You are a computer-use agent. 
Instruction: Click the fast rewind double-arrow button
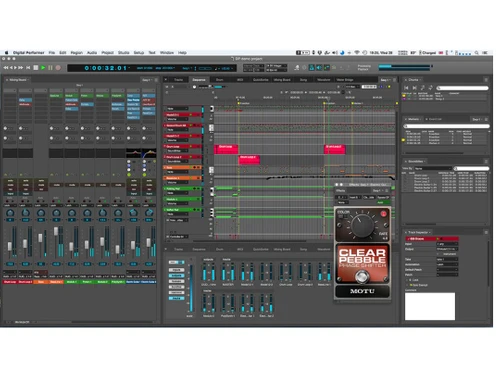pyautogui.click(x=6, y=68)
